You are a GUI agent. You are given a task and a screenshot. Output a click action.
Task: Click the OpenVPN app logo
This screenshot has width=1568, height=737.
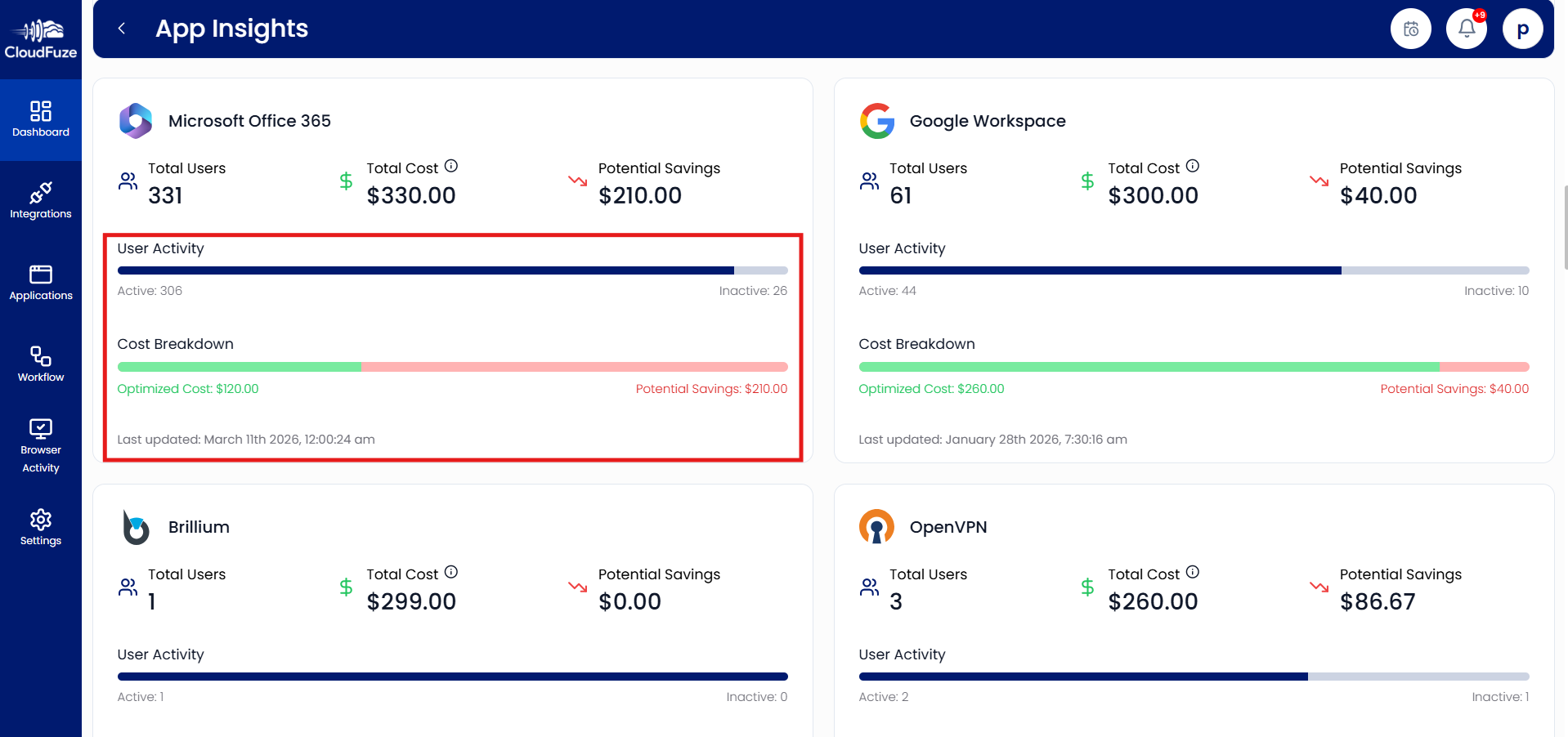(x=876, y=527)
